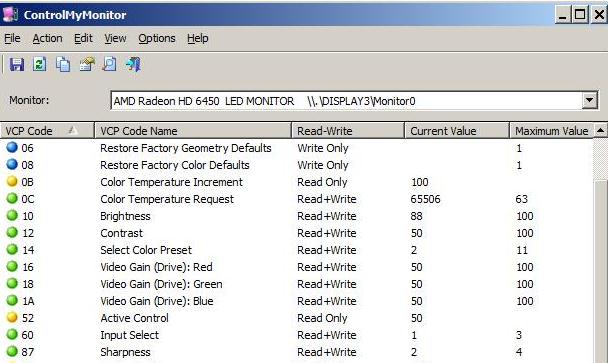Image resolution: width=608 pixels, height=363 pixels.
Task: Select the Video Gain (Drive): Blue row
Action: (x=297, y=301)
